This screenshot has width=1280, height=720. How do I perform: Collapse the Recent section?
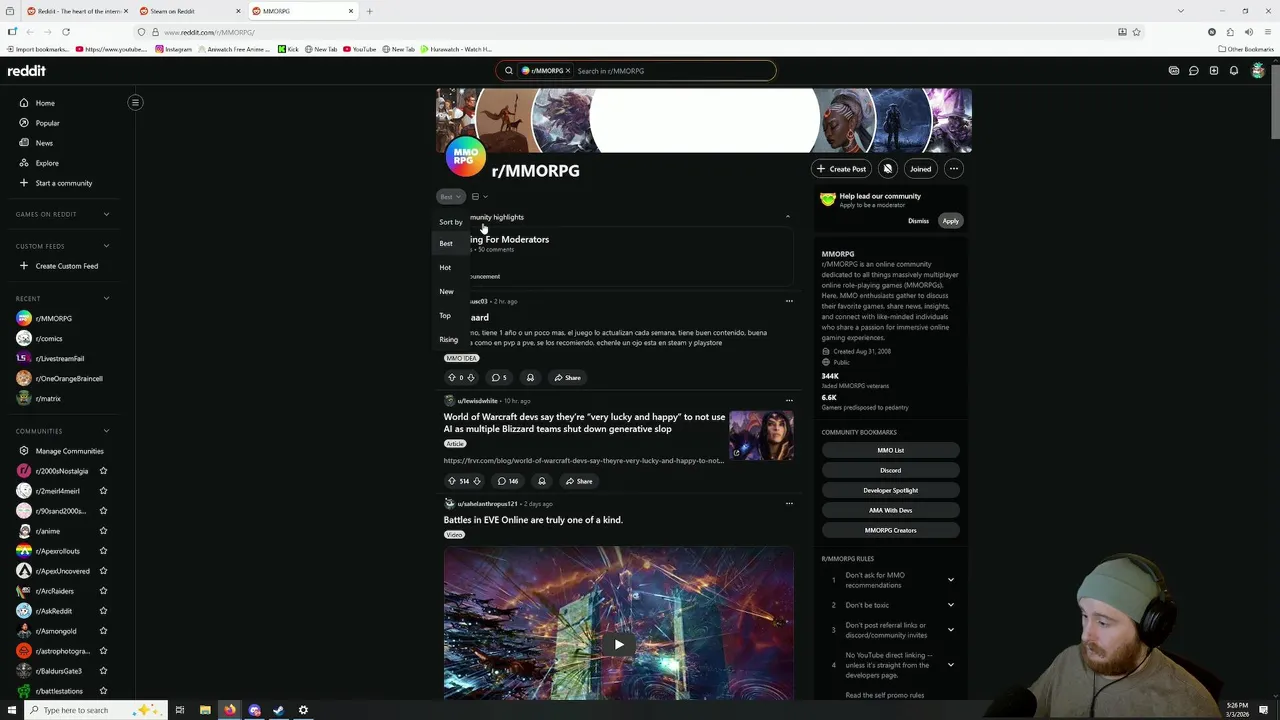click(x=106, y=298)
